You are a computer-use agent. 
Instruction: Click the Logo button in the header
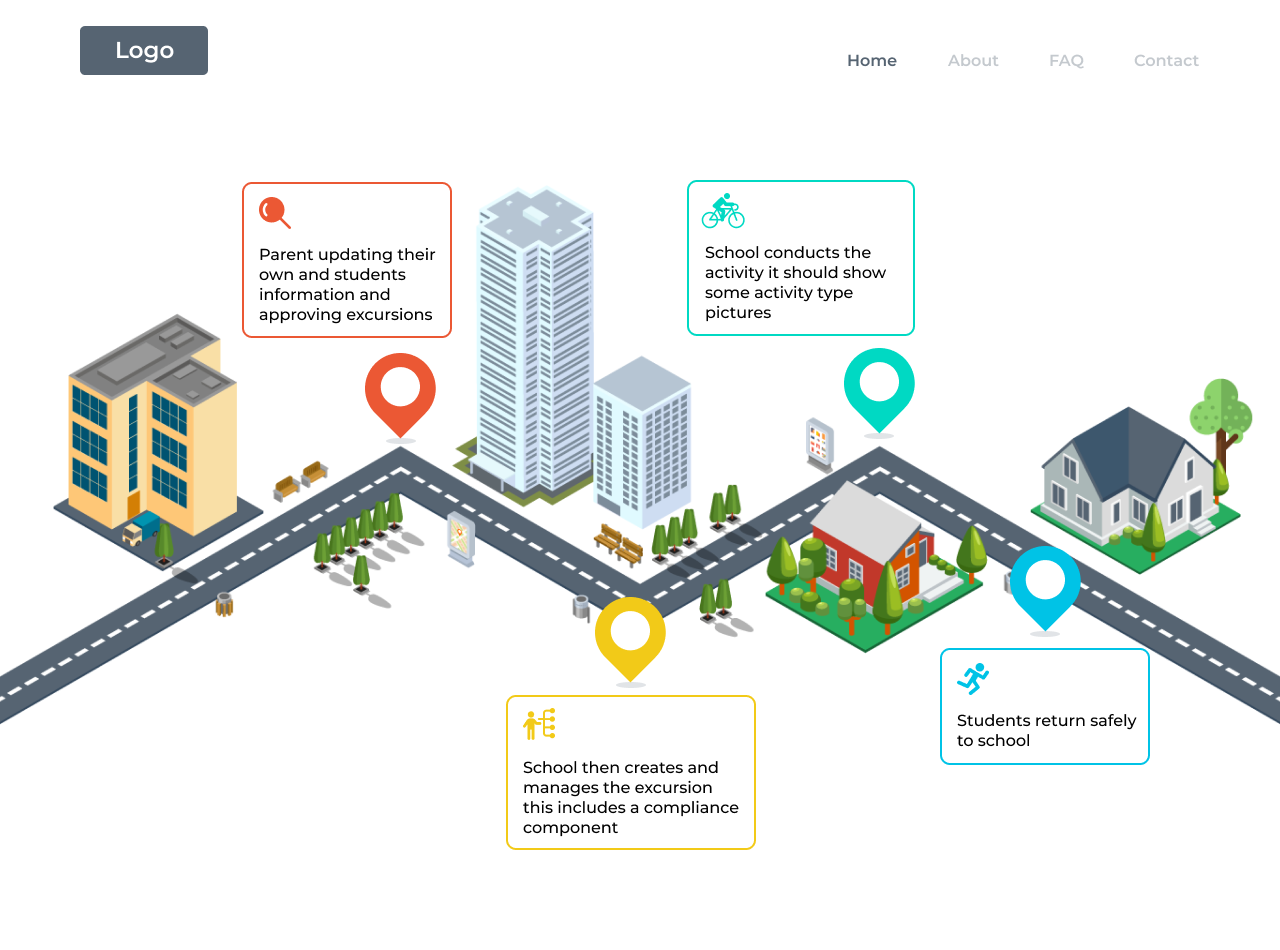(143, 50)
